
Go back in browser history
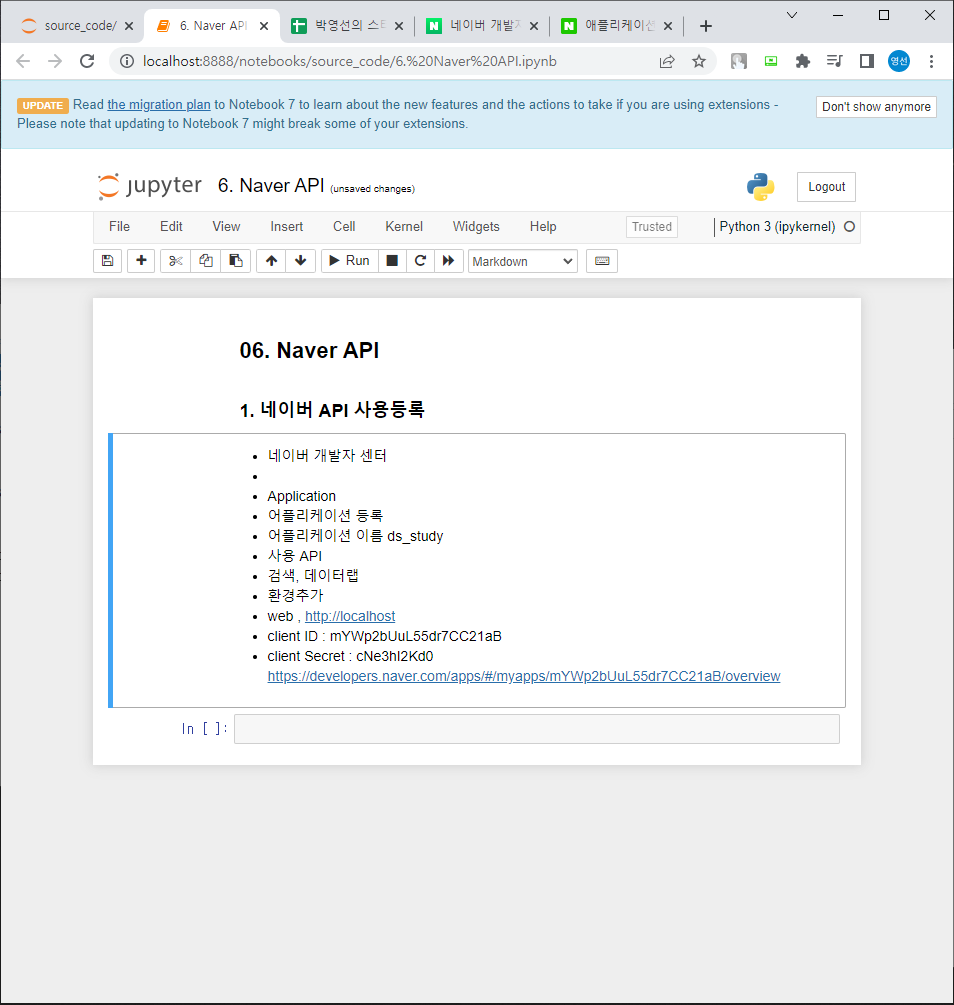pyautogui.click(x=23, y=62)
